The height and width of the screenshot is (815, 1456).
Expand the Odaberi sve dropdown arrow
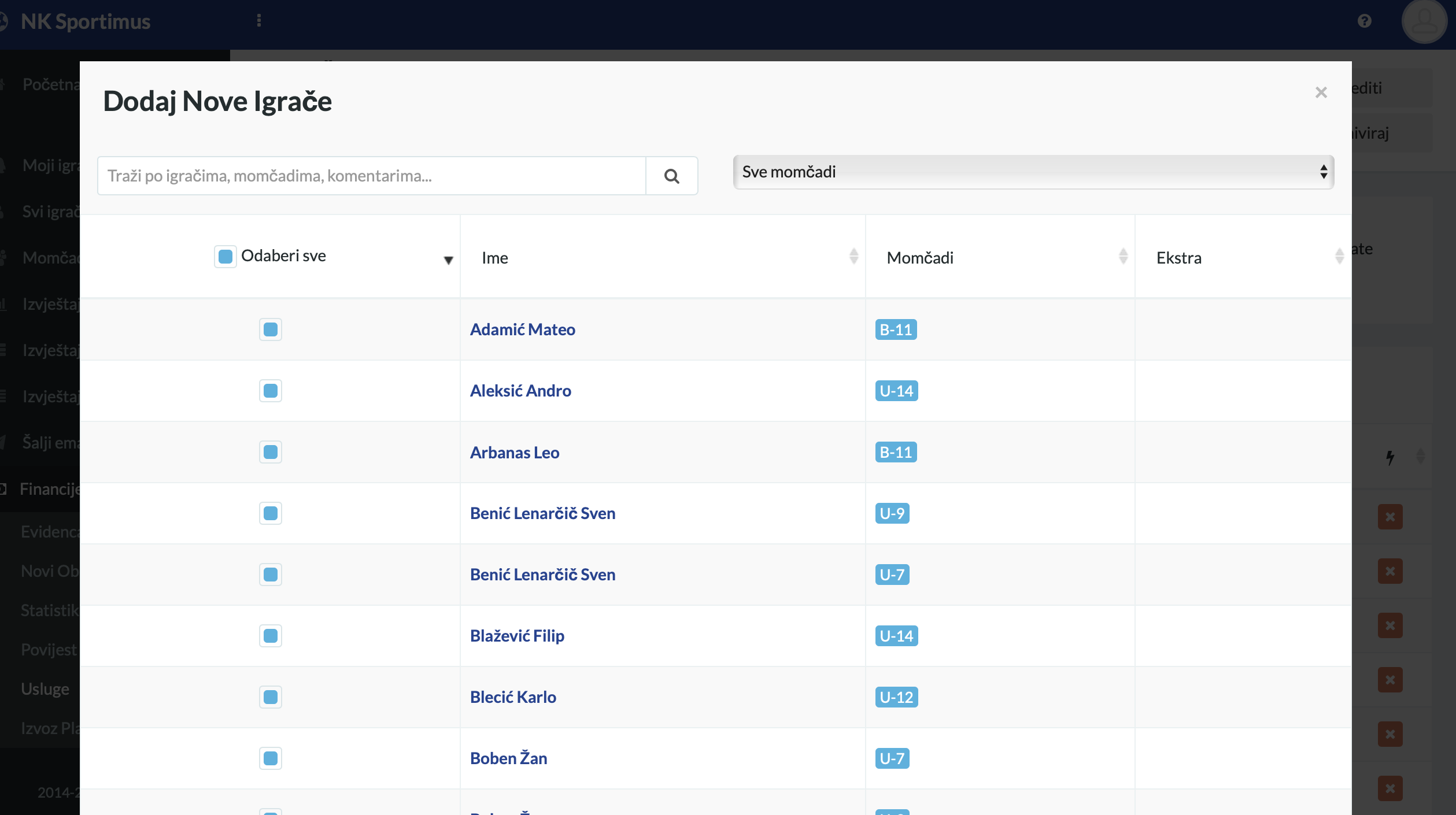(x=448, y=260)
